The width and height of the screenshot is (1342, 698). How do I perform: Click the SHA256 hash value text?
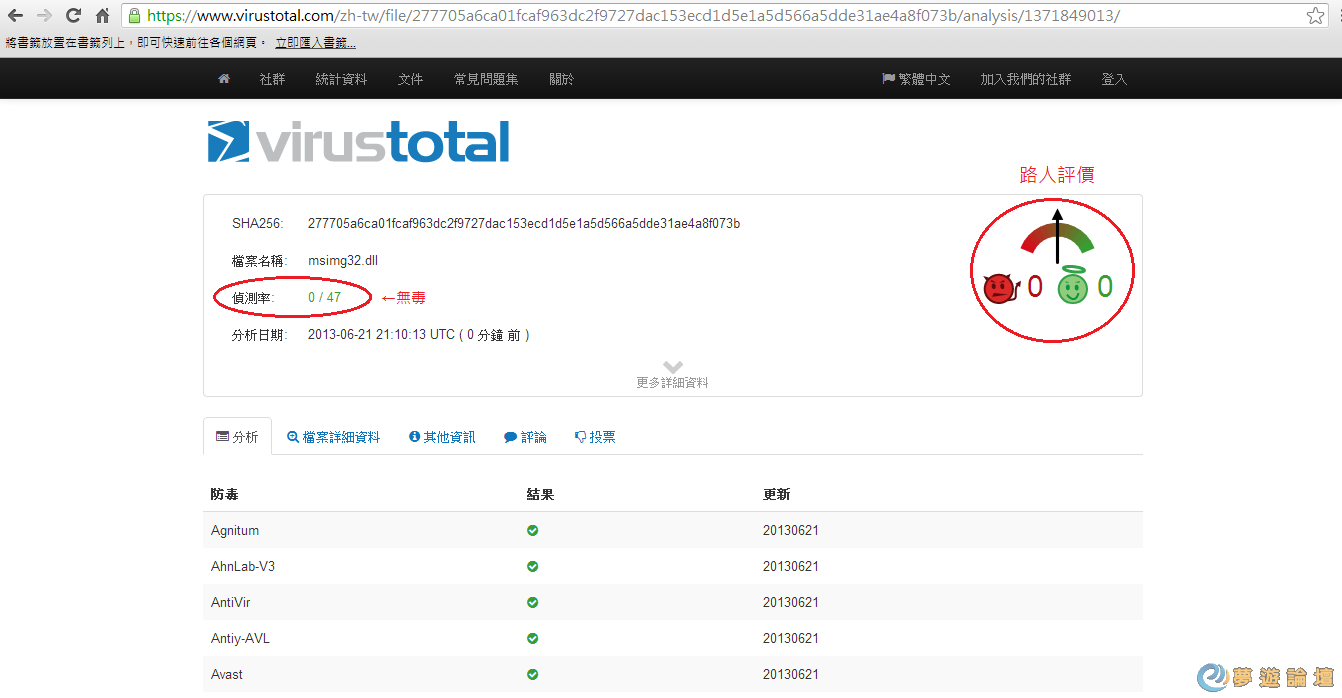click(x=524, y=223)
